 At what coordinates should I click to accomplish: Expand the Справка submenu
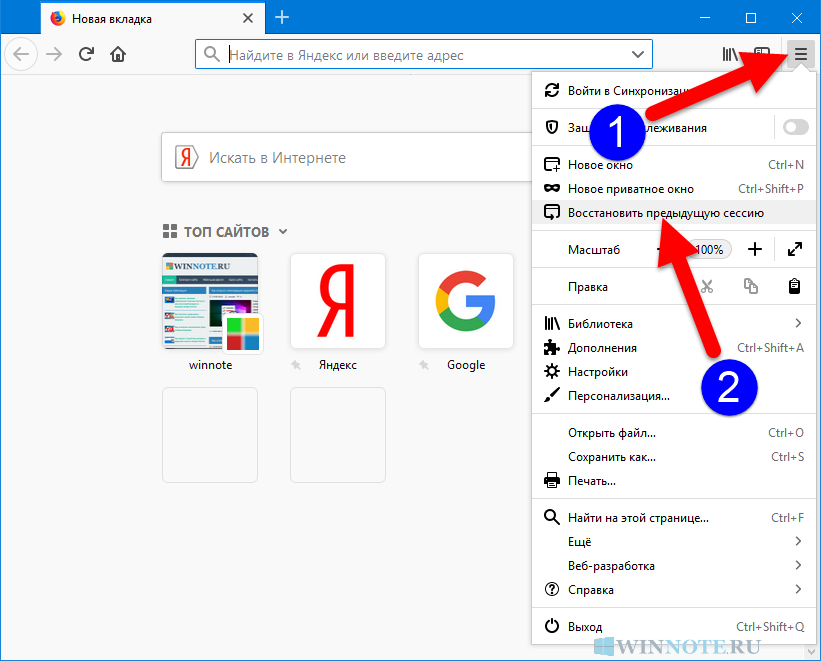pyautogui.click(x=674, y=590)
